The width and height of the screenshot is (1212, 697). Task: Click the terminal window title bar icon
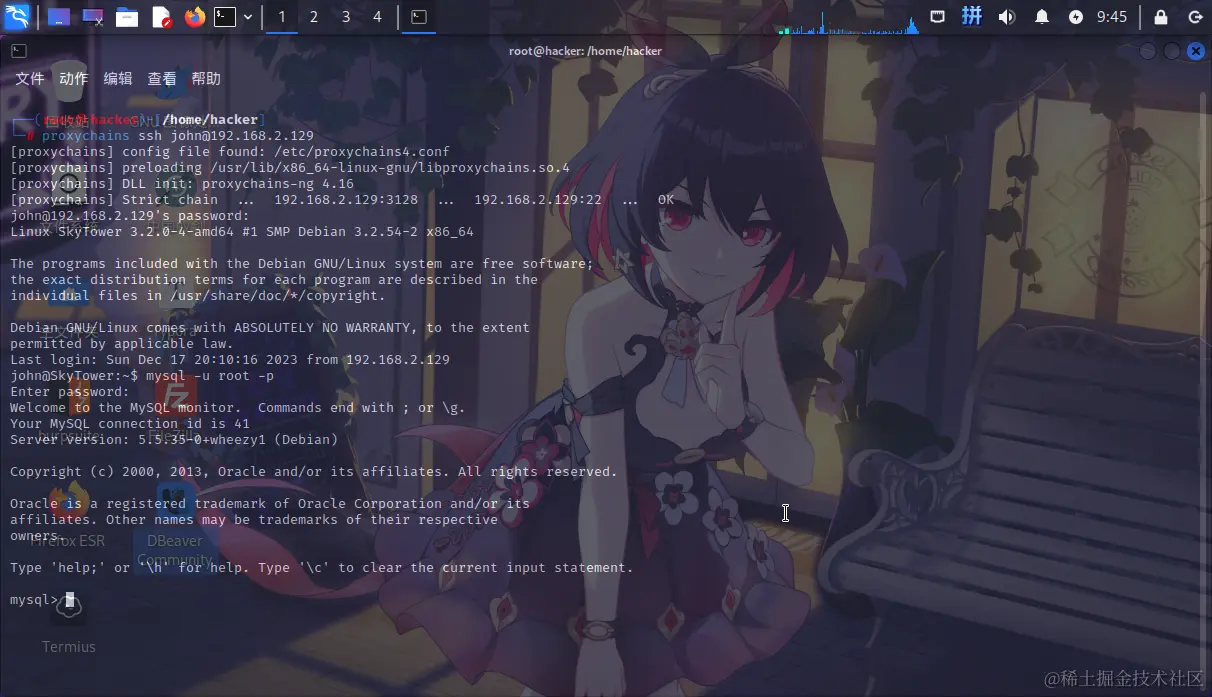pyautogui.click(x=19, y=51)
